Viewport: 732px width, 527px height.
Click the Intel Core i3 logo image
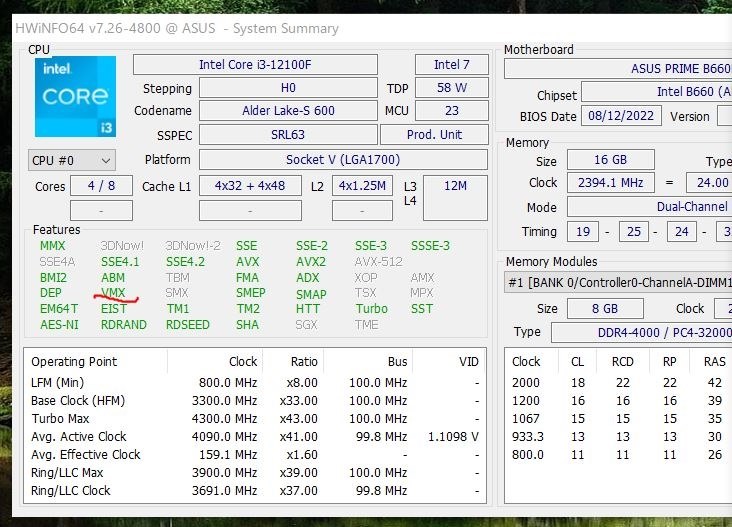point(75,96)
